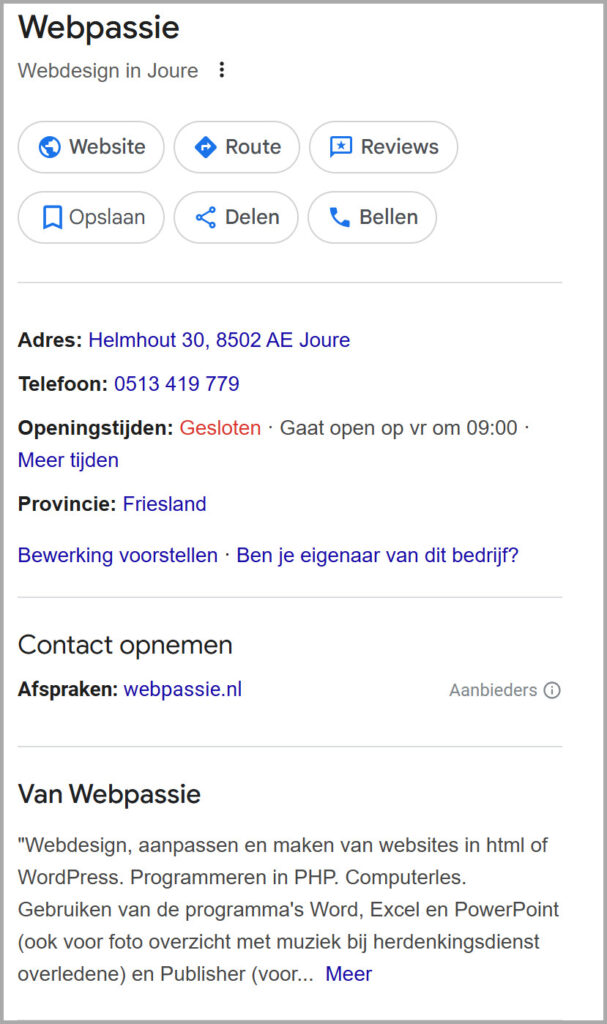Click the info icon beside Aanbieders
Screen dimensions: 607x1024
552,690
